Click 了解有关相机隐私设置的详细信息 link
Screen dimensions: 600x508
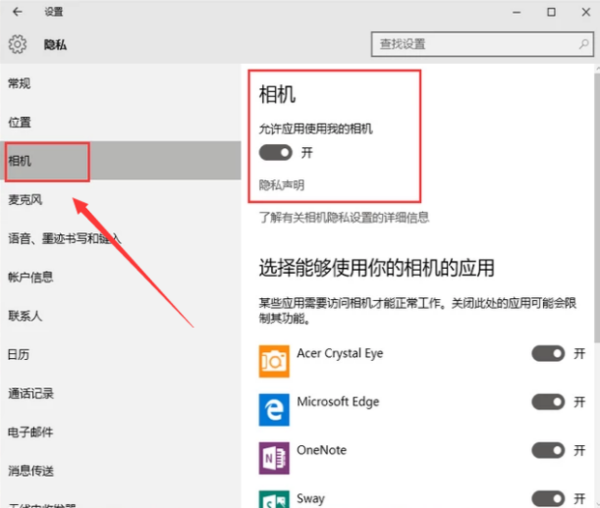click(x=344, y=217)
